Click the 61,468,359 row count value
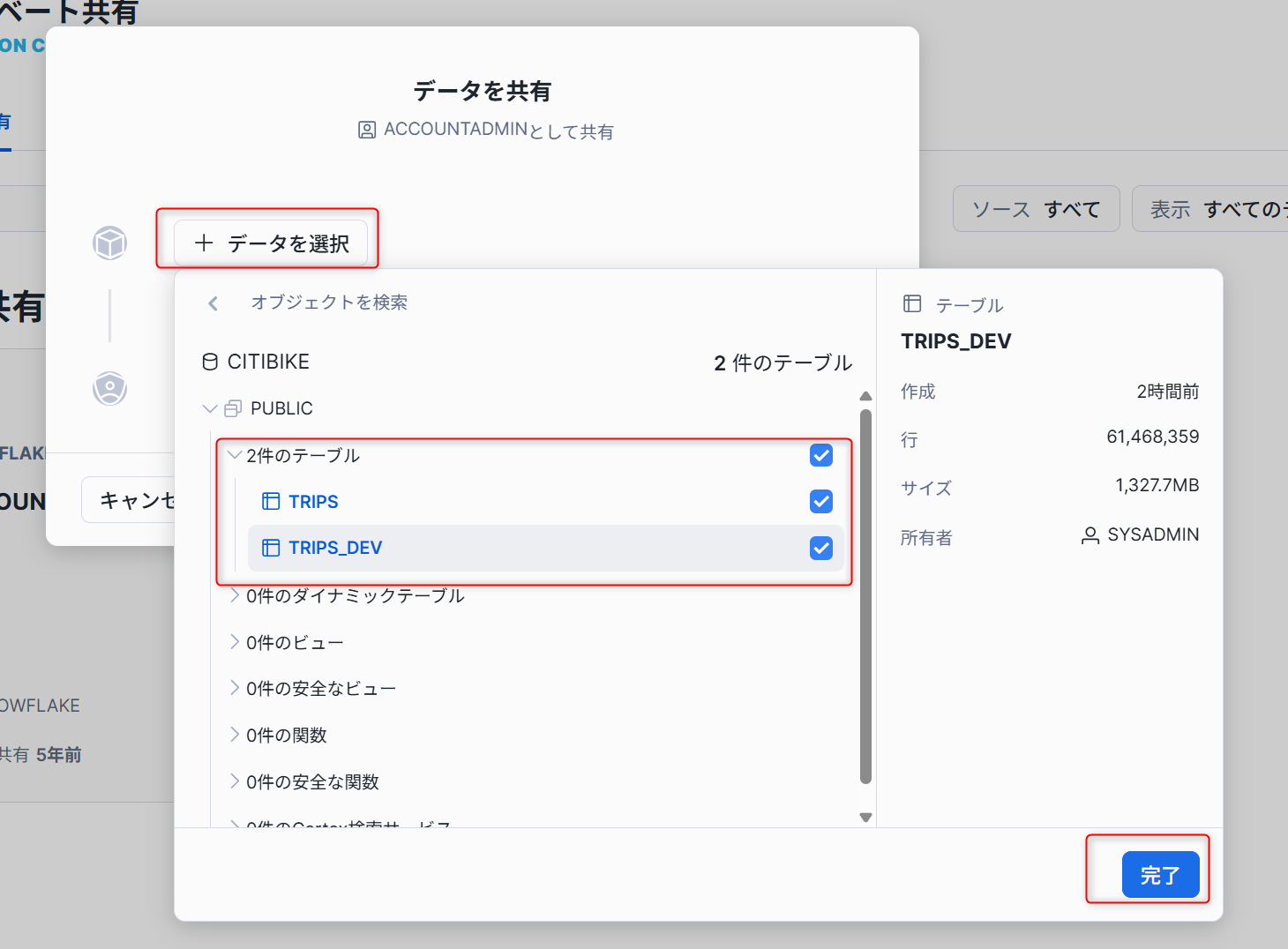The height and width of the screenshot is (949, 1288). (x=1152, y=437)
